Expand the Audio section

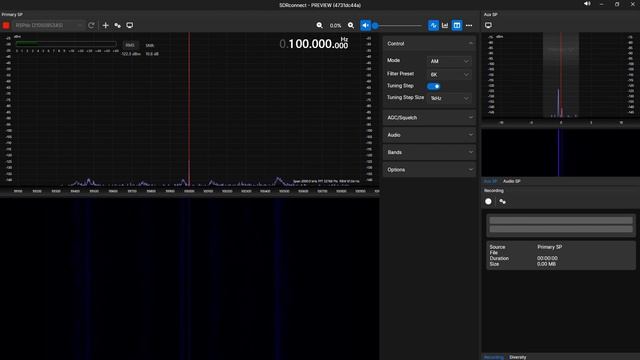pos(429,135)
